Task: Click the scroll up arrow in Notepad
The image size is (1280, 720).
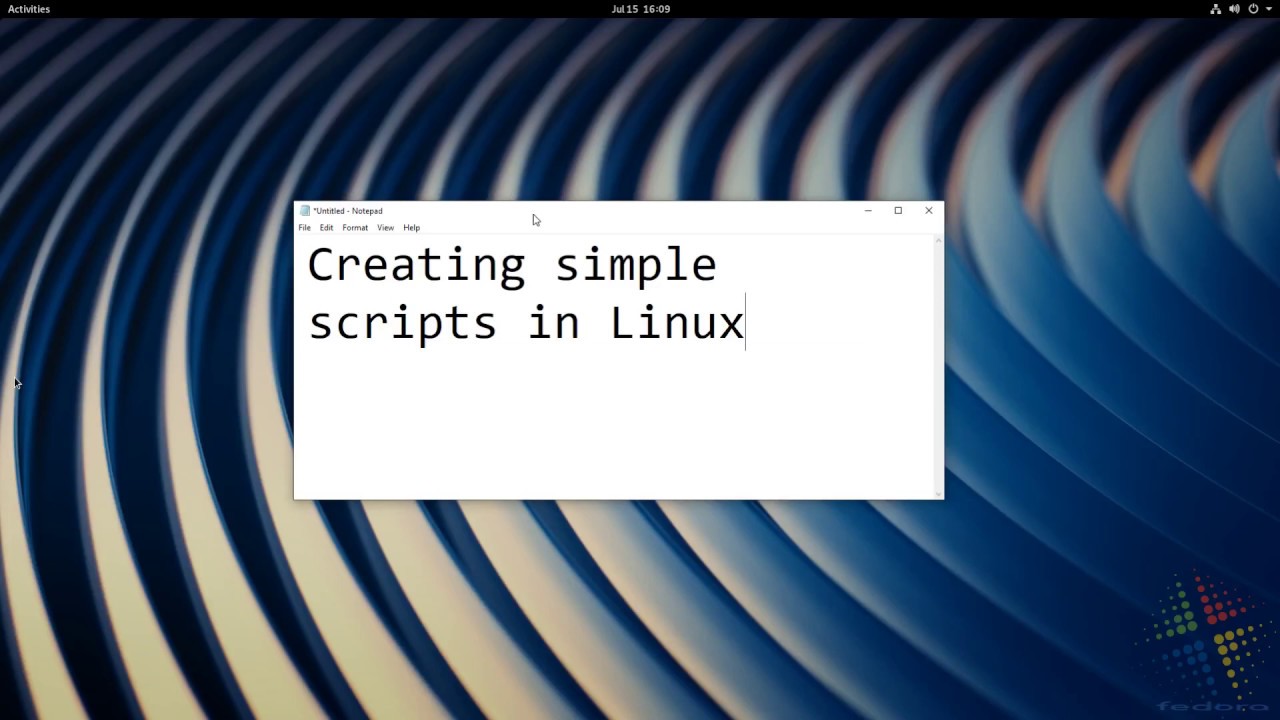Action: click(938, 241)
